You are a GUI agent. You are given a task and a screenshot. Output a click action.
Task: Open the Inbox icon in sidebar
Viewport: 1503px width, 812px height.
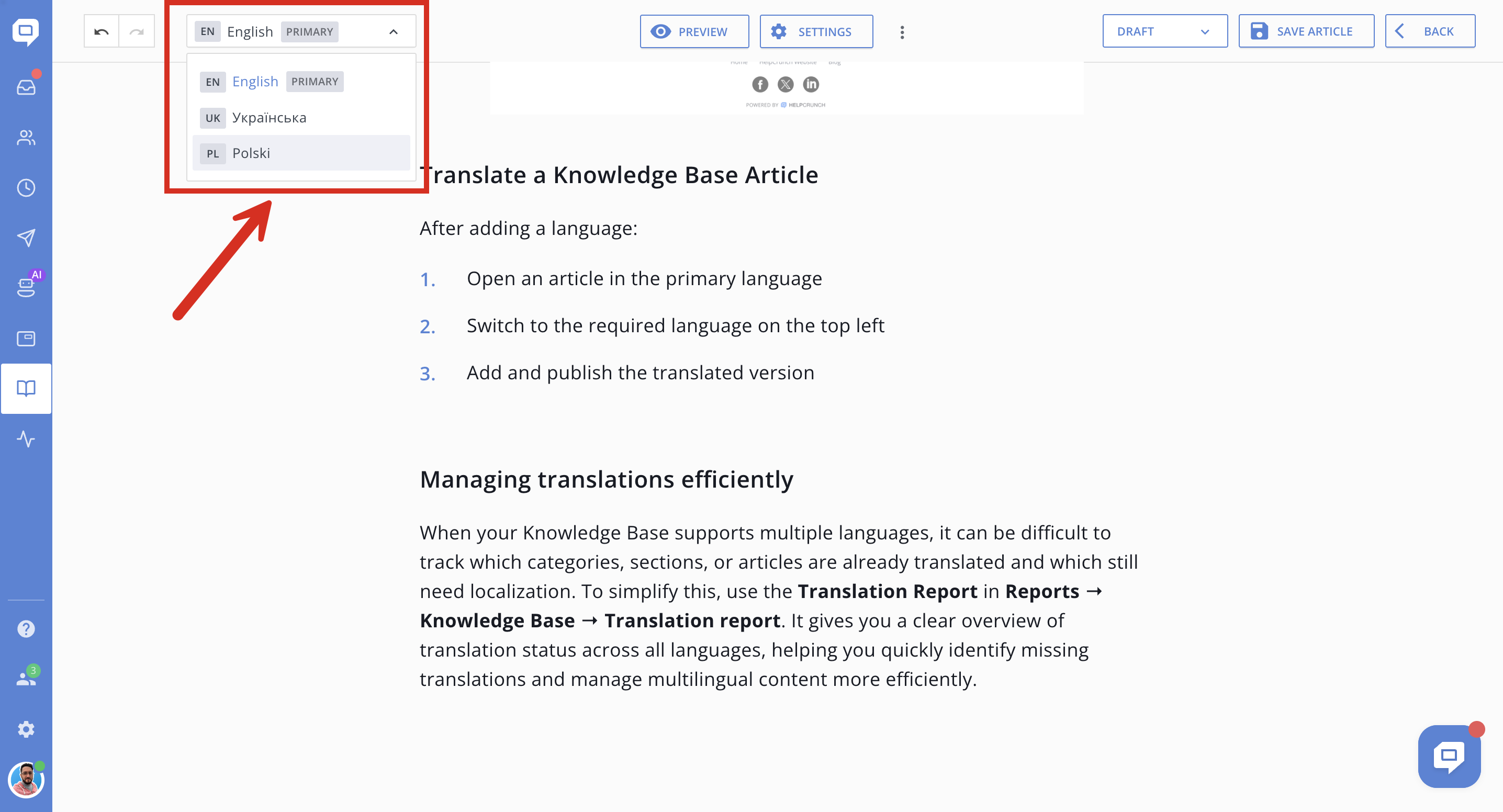pyautogui.click(x=26, y=87)
